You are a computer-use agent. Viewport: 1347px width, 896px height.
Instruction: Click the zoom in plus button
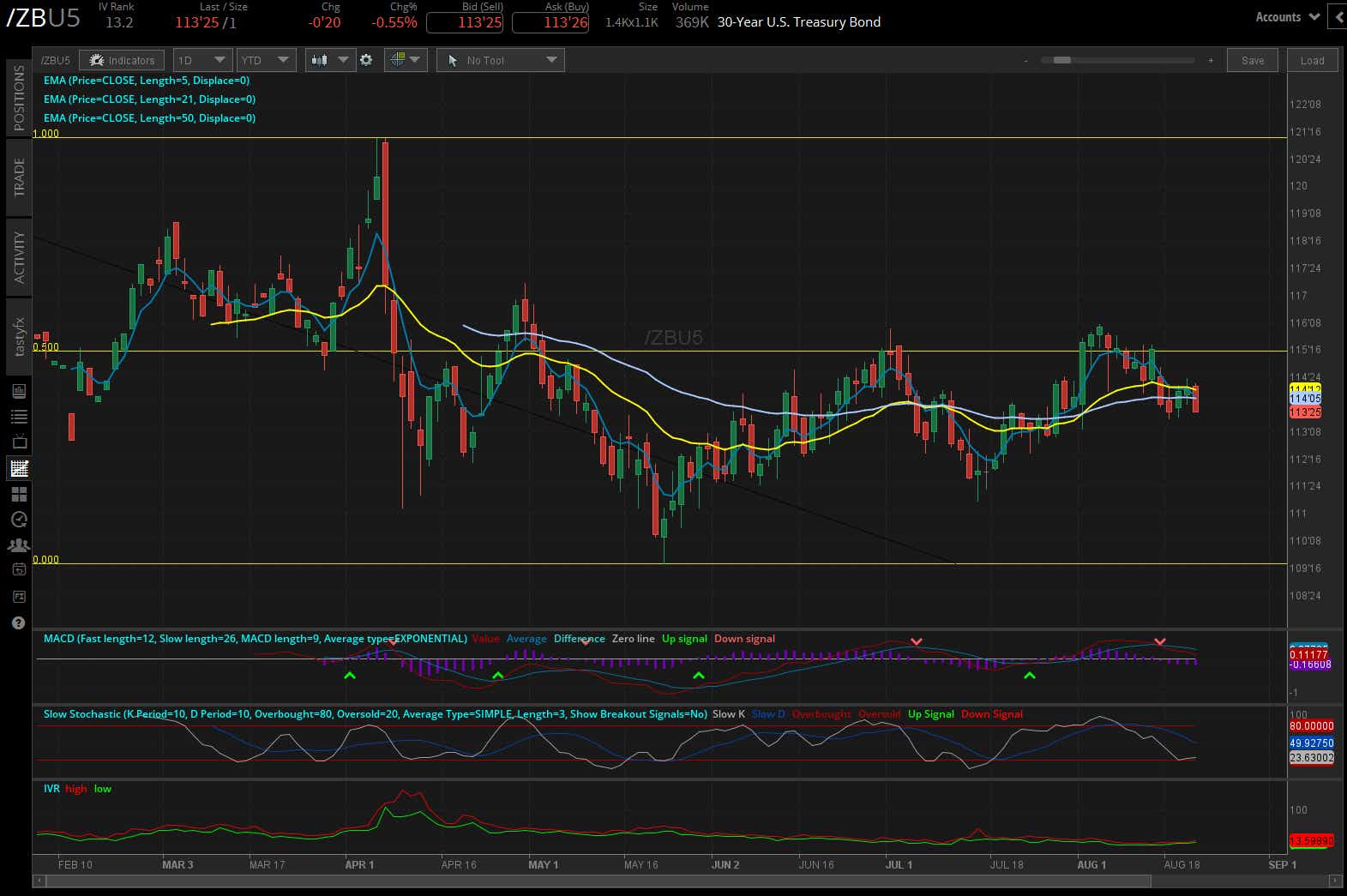(x=1211, y=61)
